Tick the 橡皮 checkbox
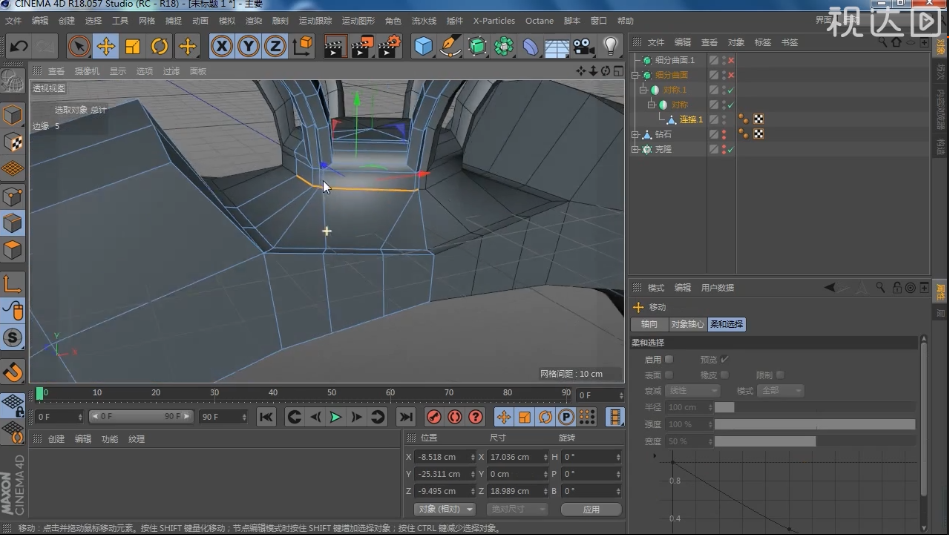Image resolution: width=949 pixels, height=535 pixels. click(x=724, y=375)
